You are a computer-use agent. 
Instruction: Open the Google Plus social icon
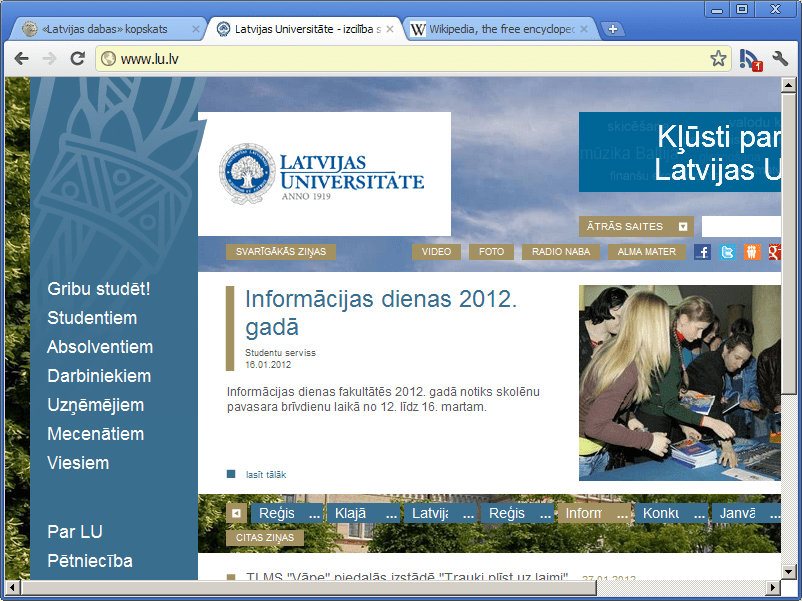tap(774, 252)
